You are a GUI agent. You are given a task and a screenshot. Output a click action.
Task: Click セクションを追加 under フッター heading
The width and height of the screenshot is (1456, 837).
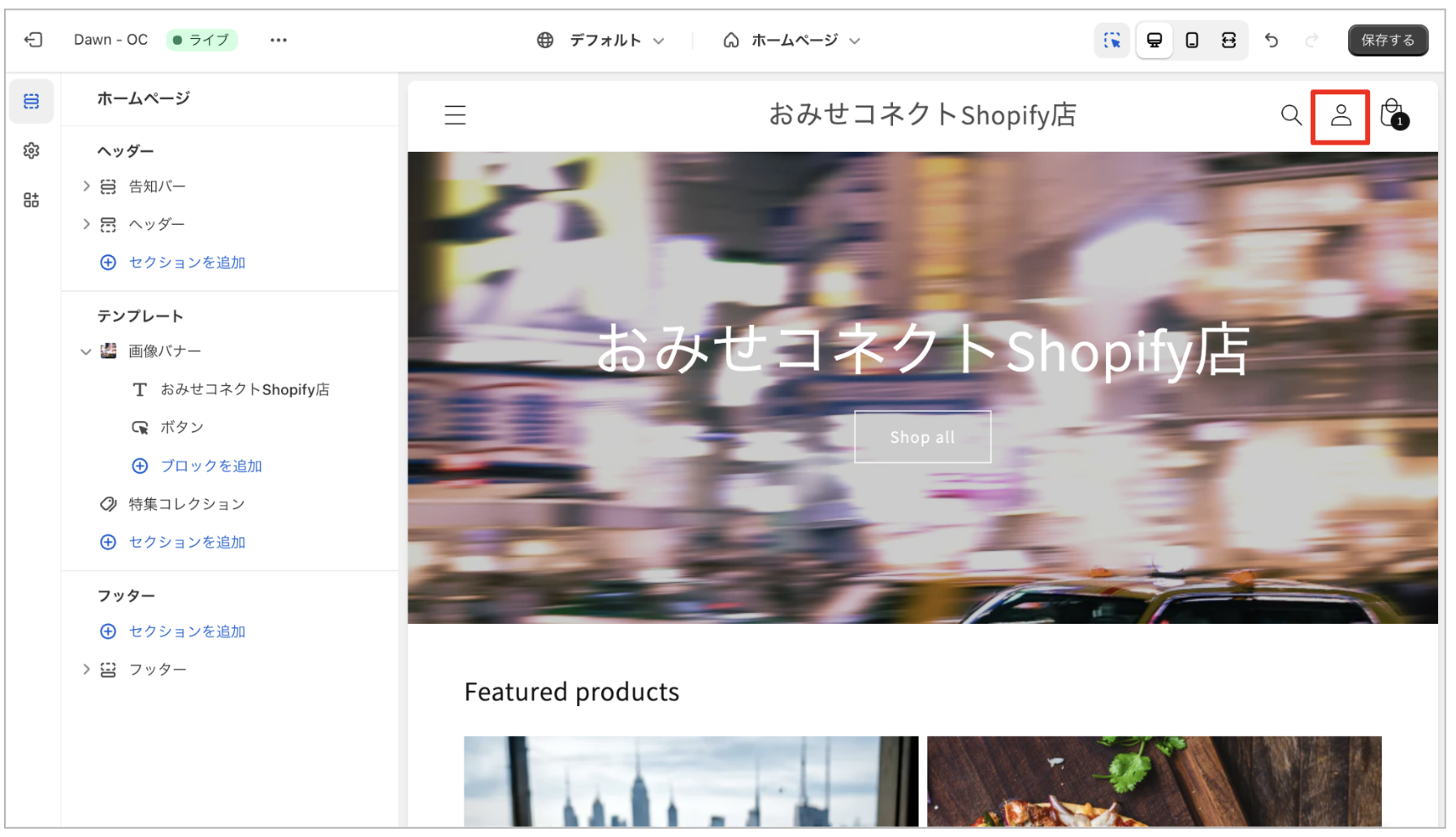click(187, 631)
